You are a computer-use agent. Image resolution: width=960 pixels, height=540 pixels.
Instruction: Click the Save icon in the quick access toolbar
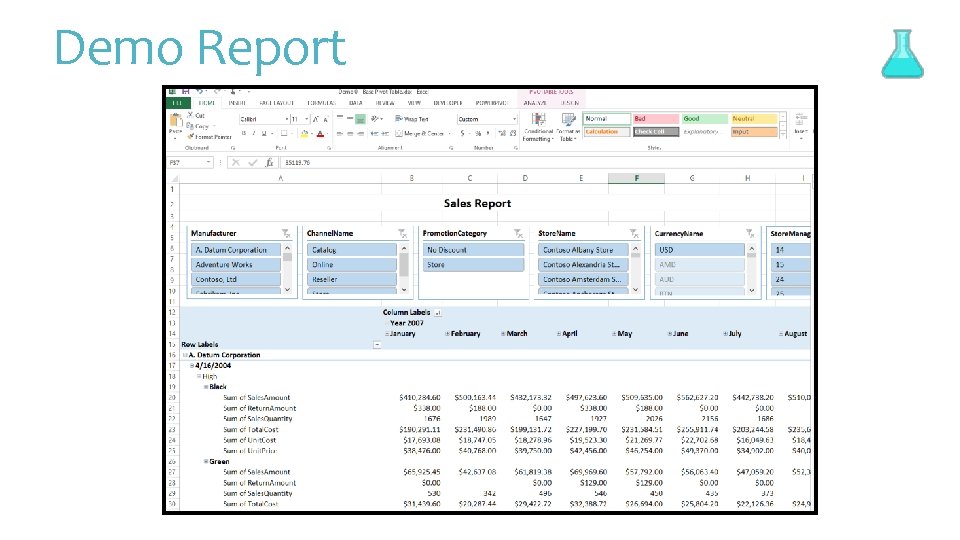tap(185, 92)
